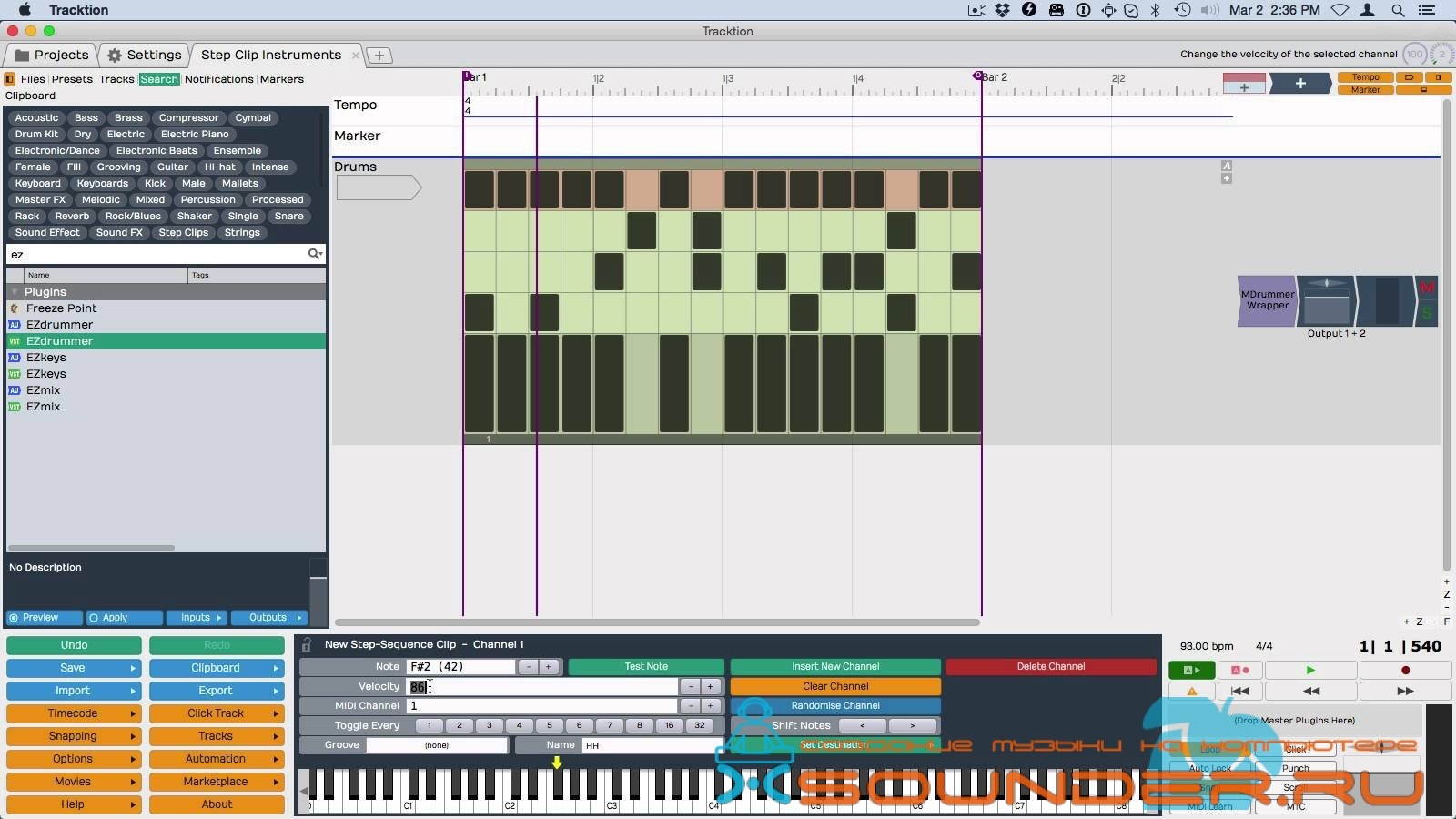Toggle the automation read button
Screen dimensions: 1456x819
[x=1191, y=670]
